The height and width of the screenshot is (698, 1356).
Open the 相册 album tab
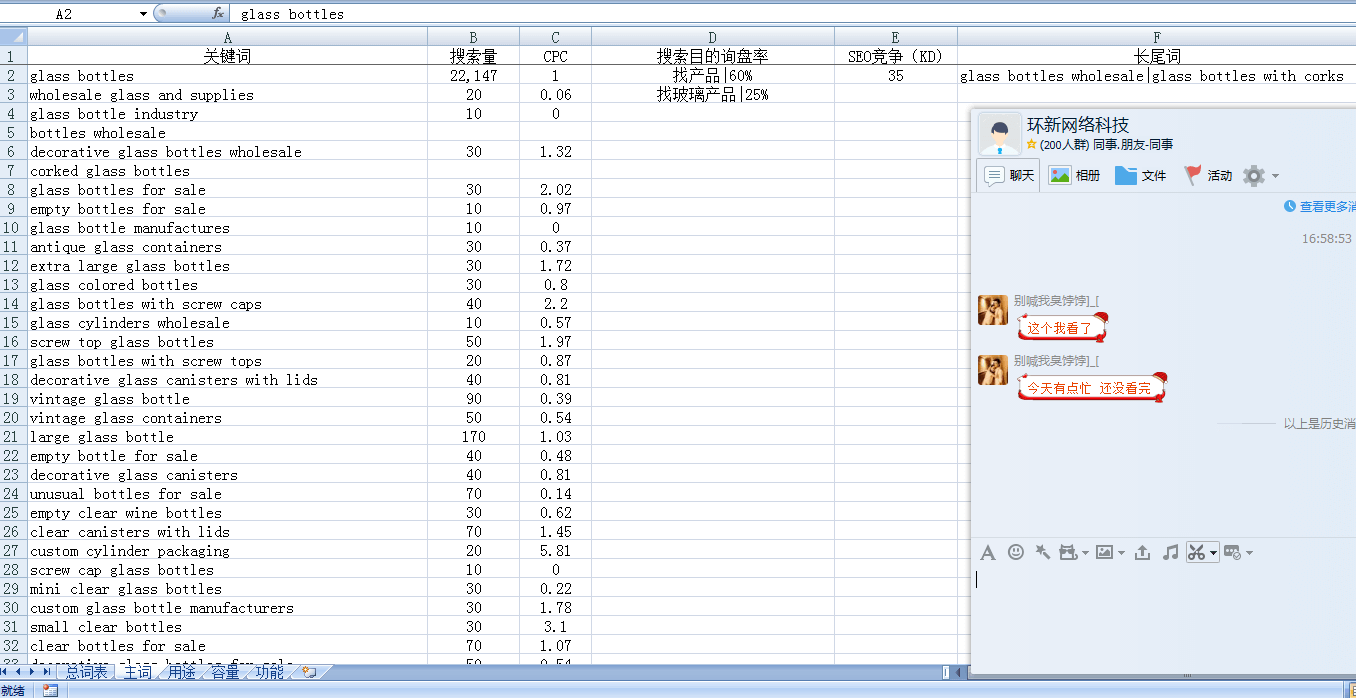[x=1074, y=176]
